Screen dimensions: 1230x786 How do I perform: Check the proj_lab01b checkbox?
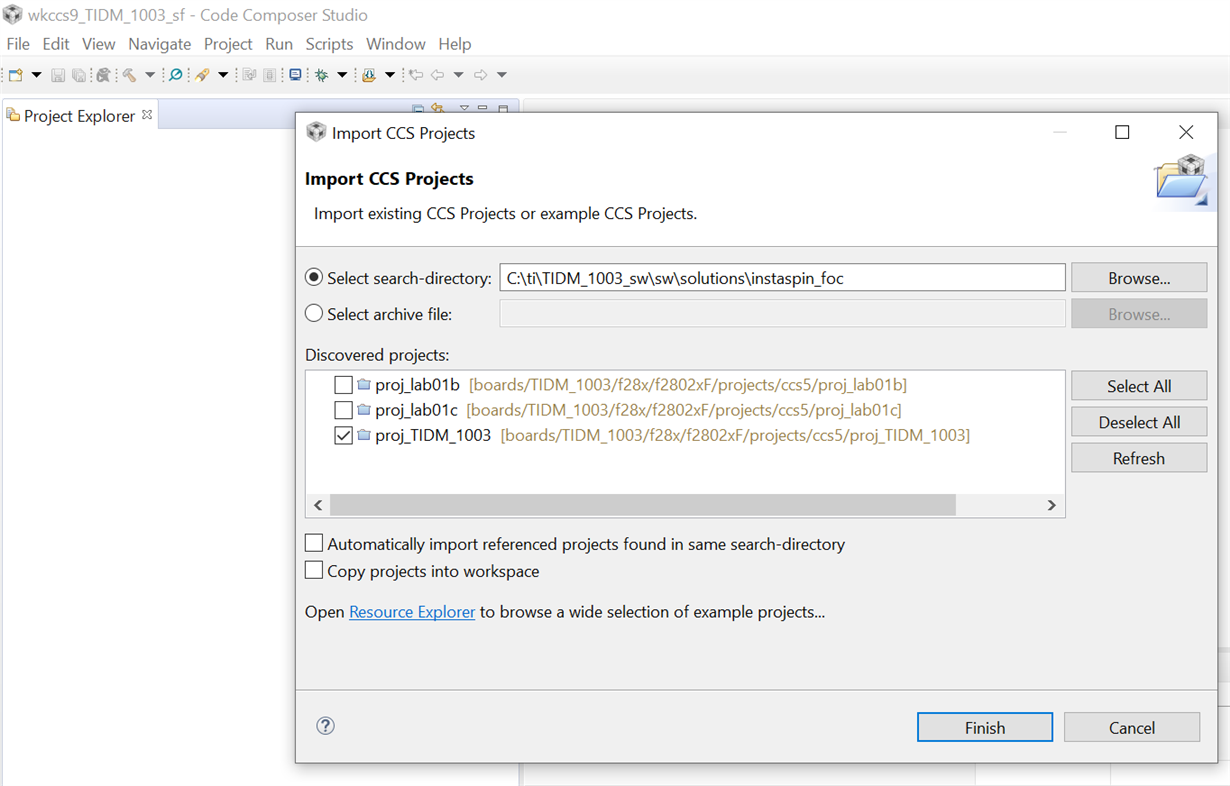343,384
